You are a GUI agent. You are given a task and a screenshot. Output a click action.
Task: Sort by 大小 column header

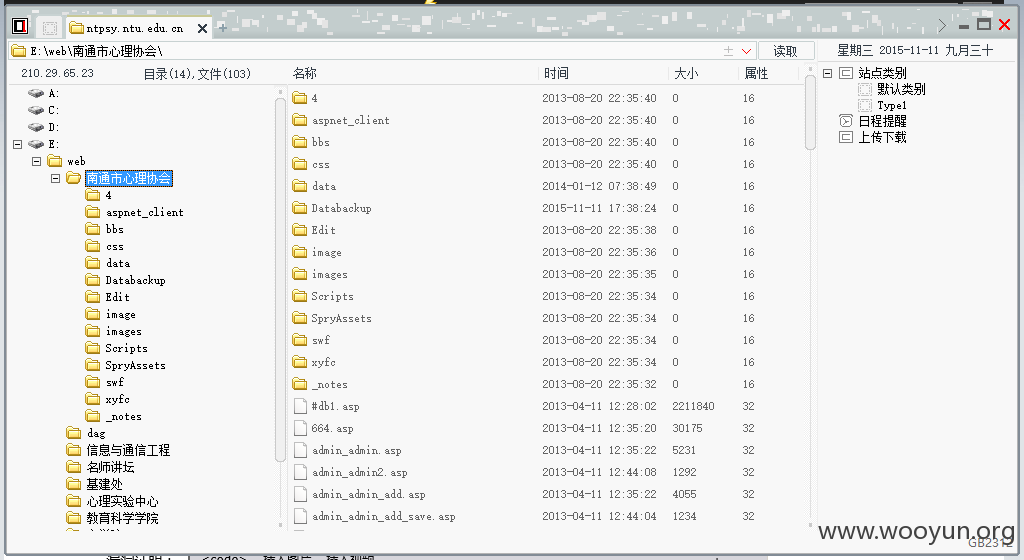coord(686,73)
